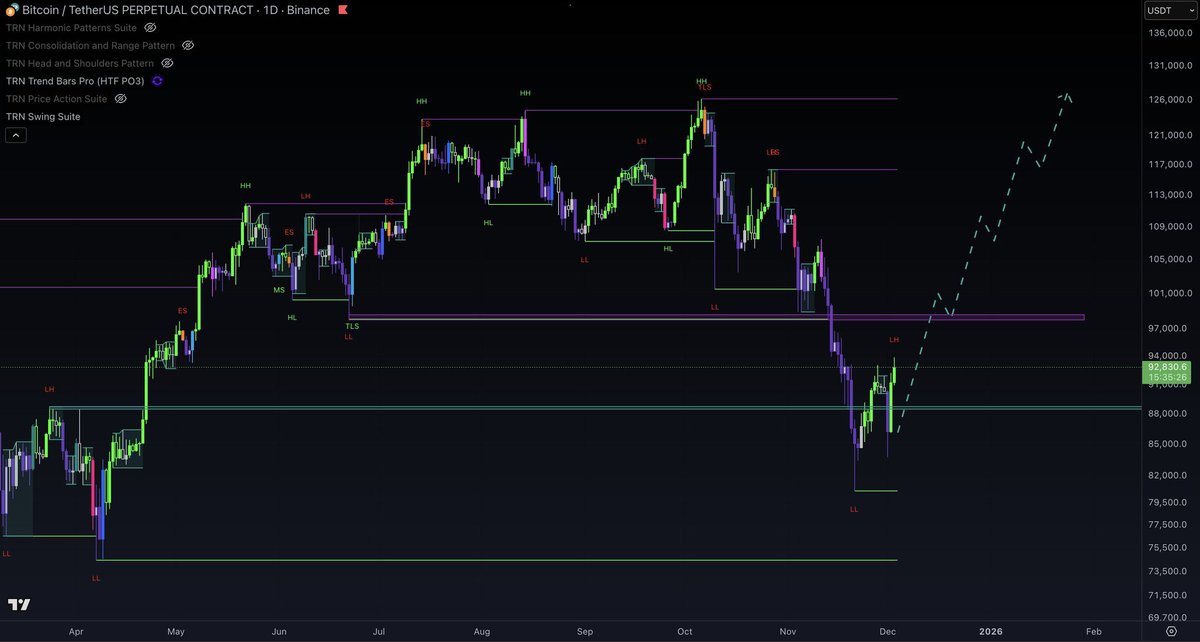Click the 85,000.0 price axis label

click(1170, 445)
